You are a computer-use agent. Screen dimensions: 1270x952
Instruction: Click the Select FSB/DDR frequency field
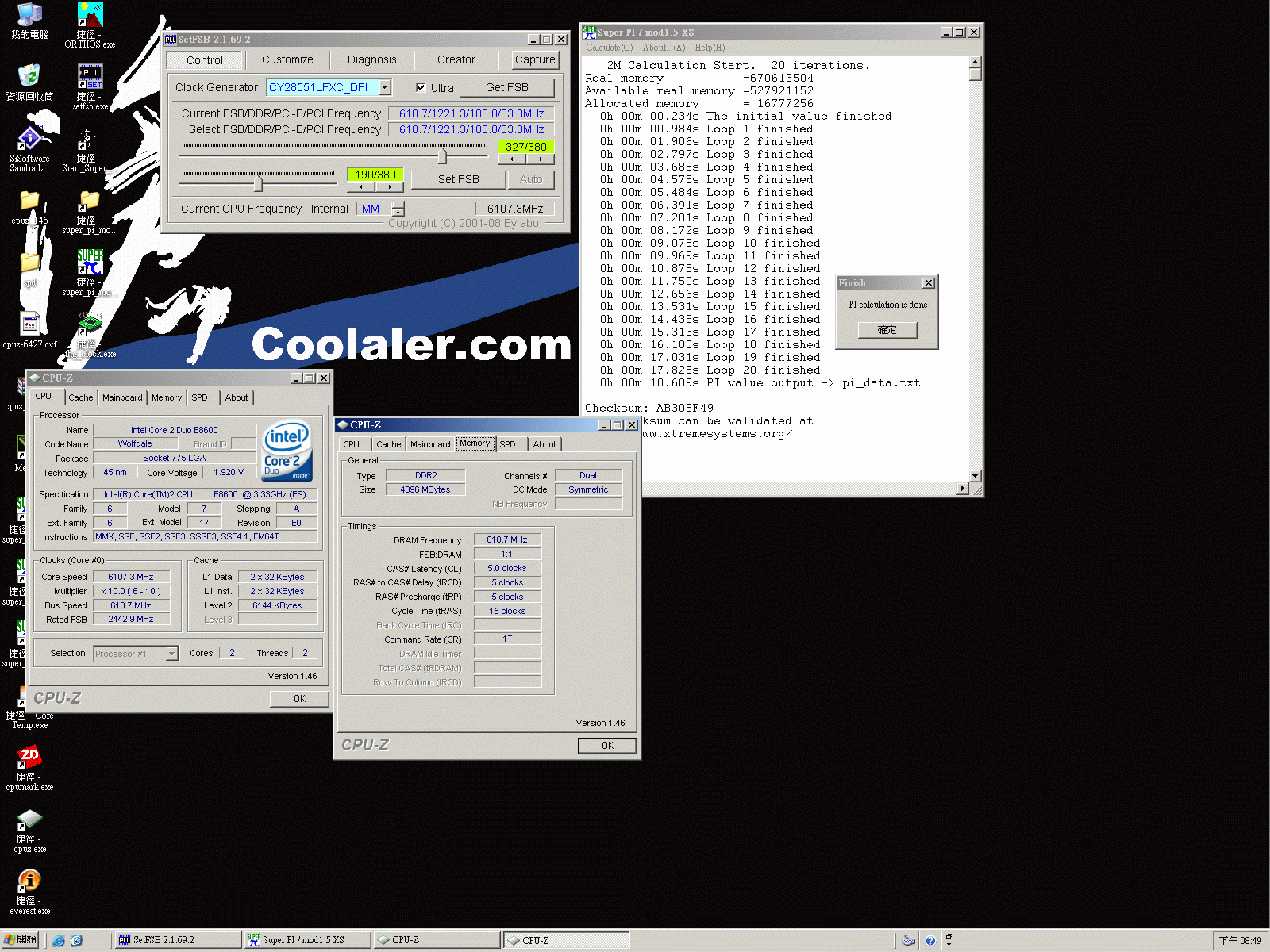[471, 129]
